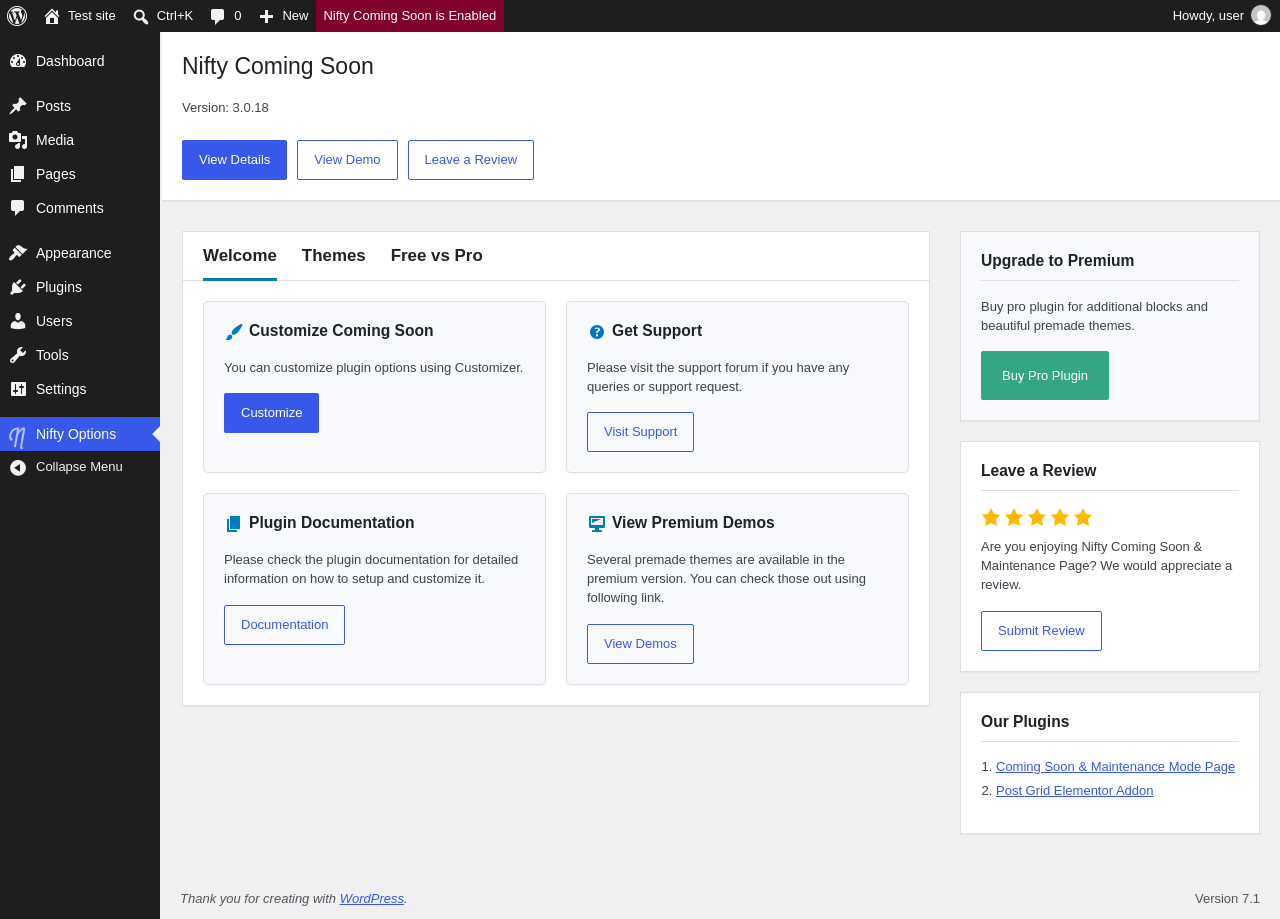
Task: Click the Dashboard gauge icon
Action: tap(18, 61)
